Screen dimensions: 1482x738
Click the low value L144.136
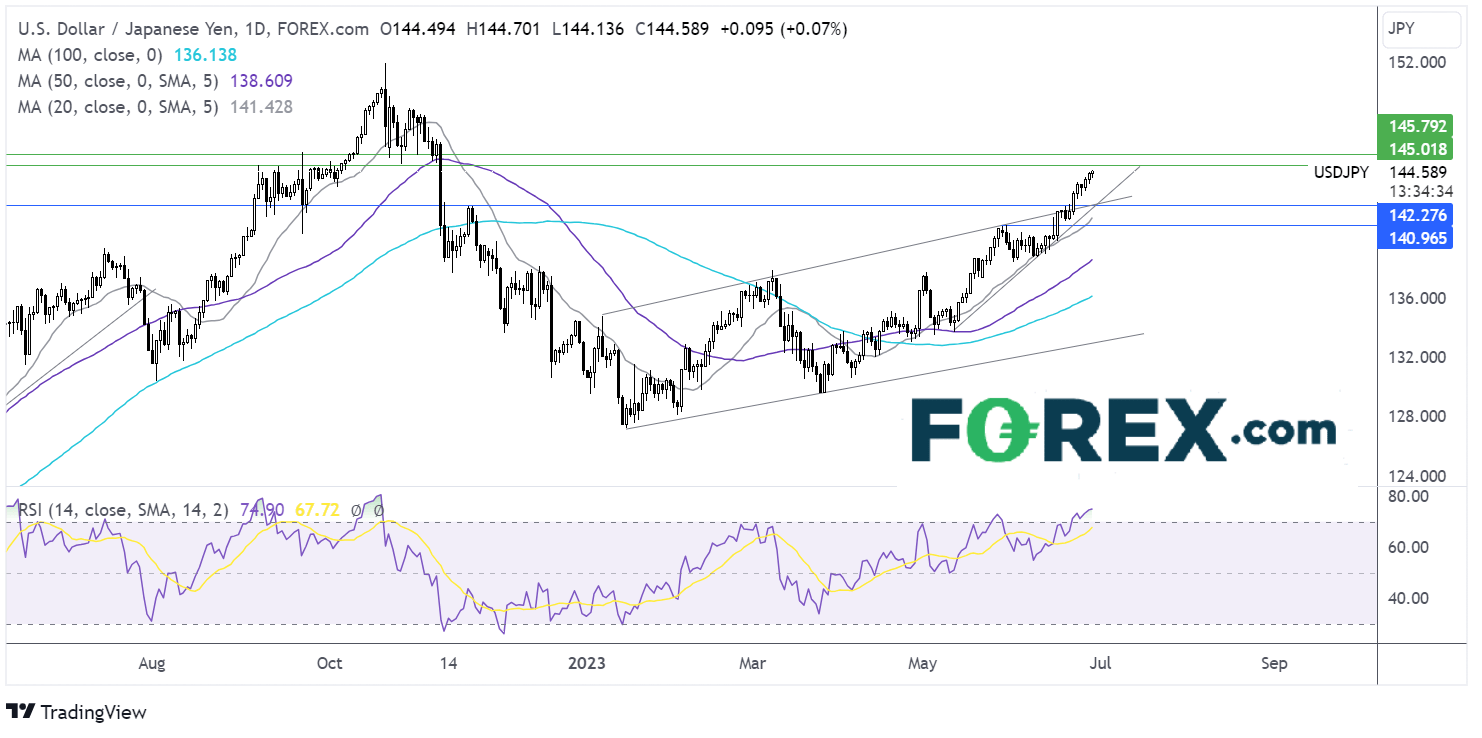pos(589,30)
